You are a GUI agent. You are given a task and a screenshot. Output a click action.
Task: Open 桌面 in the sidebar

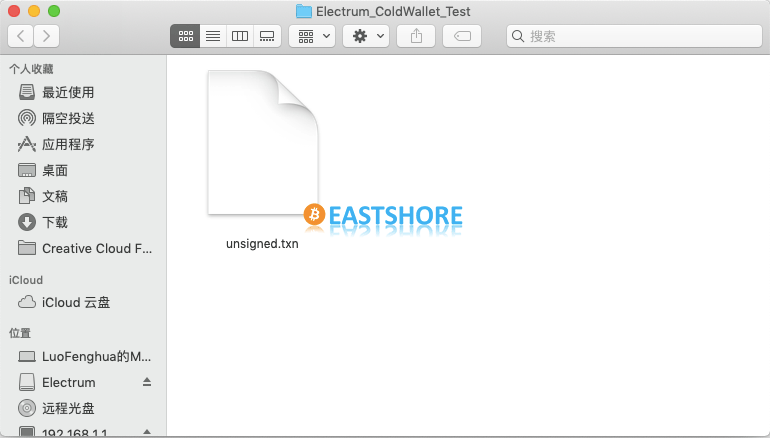pos(83,170)
